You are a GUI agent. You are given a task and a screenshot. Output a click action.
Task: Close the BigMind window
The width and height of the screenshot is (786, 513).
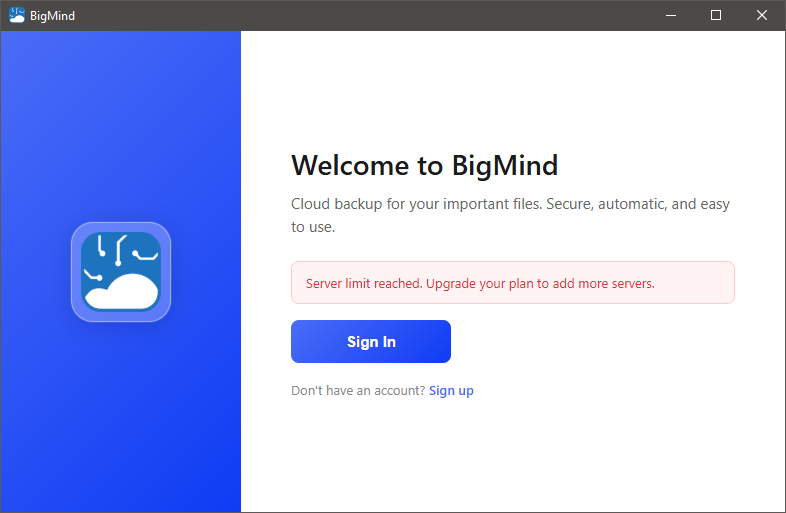761,16
